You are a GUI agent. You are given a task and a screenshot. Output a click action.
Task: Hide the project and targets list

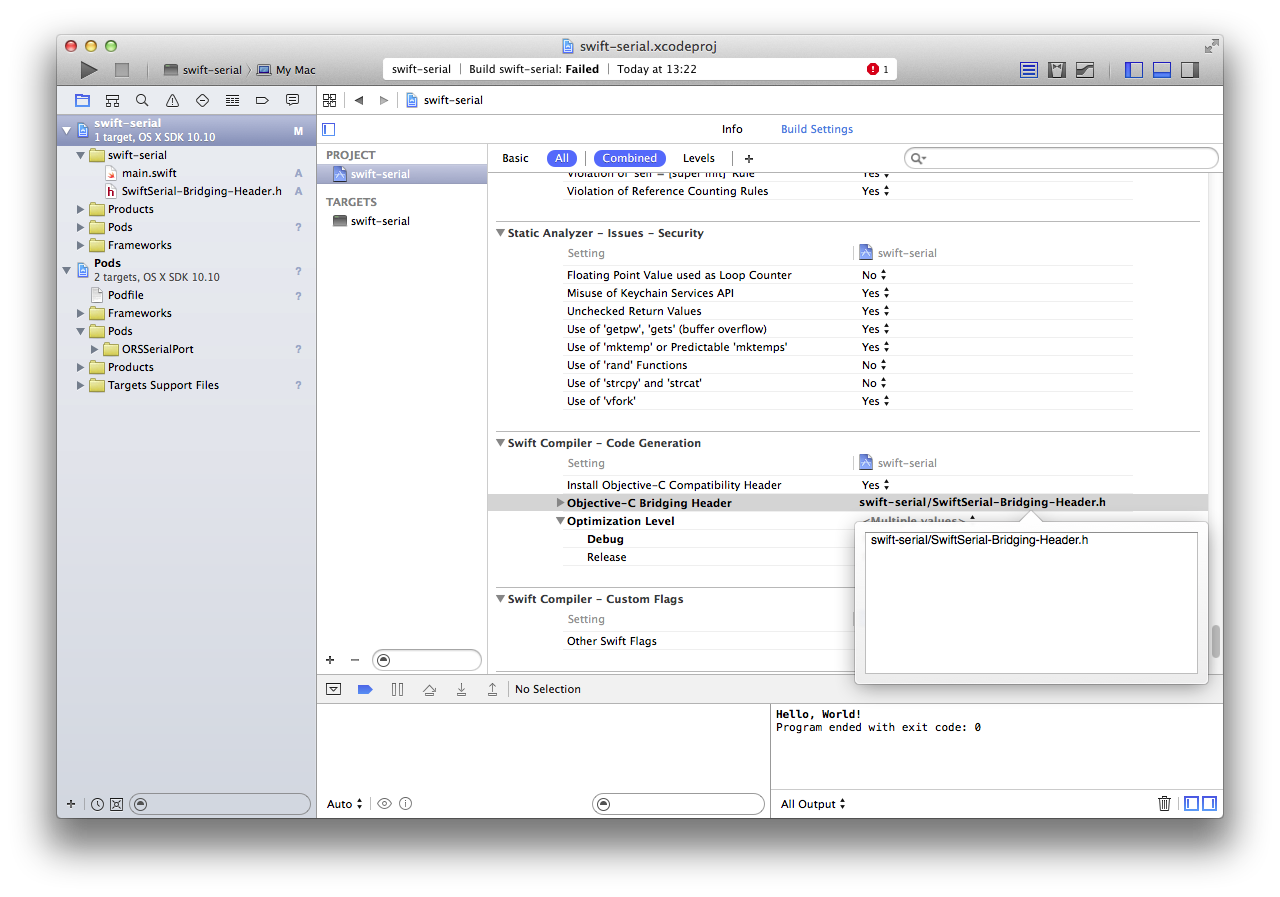pyautogui.click(x=328, y=129)
